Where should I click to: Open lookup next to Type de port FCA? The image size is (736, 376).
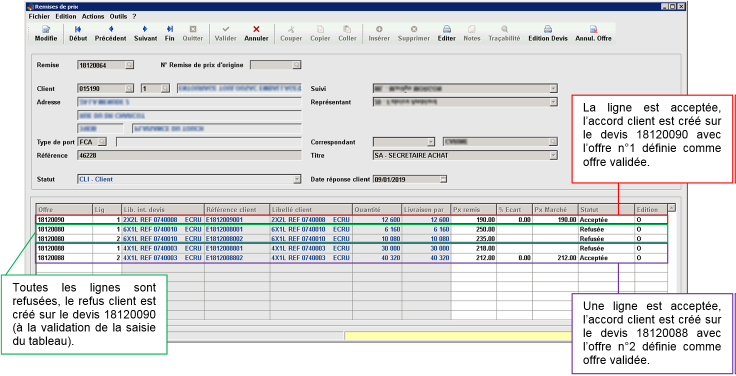[x=102, y=142]
